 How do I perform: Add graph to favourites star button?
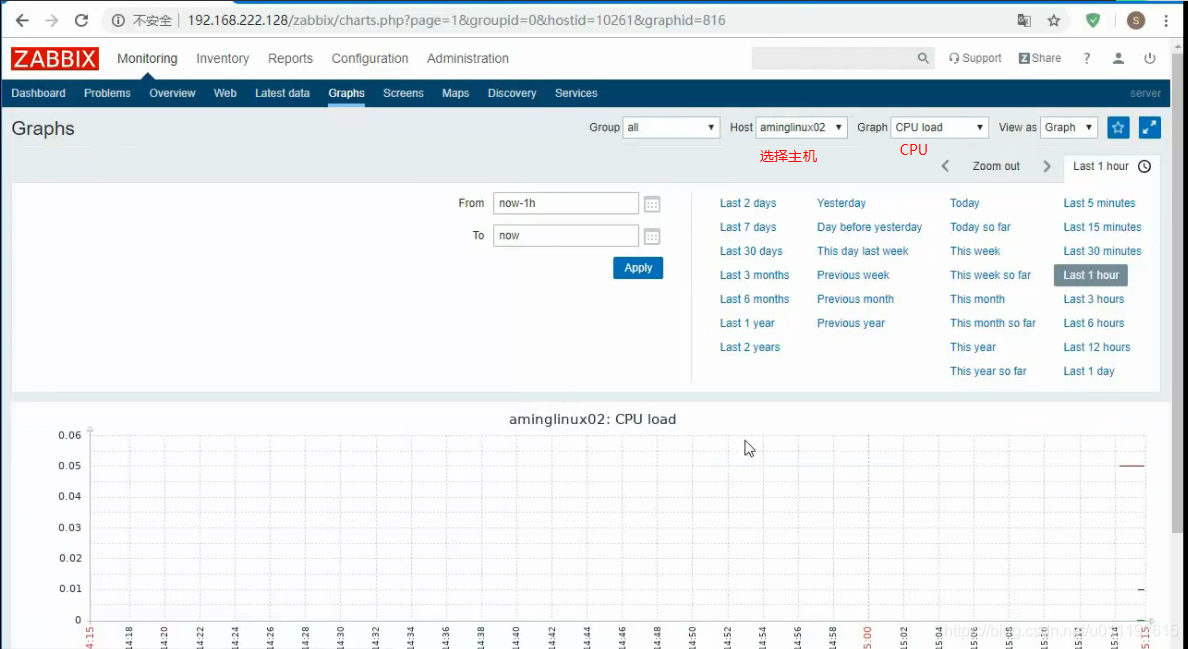click(1118, 127)
